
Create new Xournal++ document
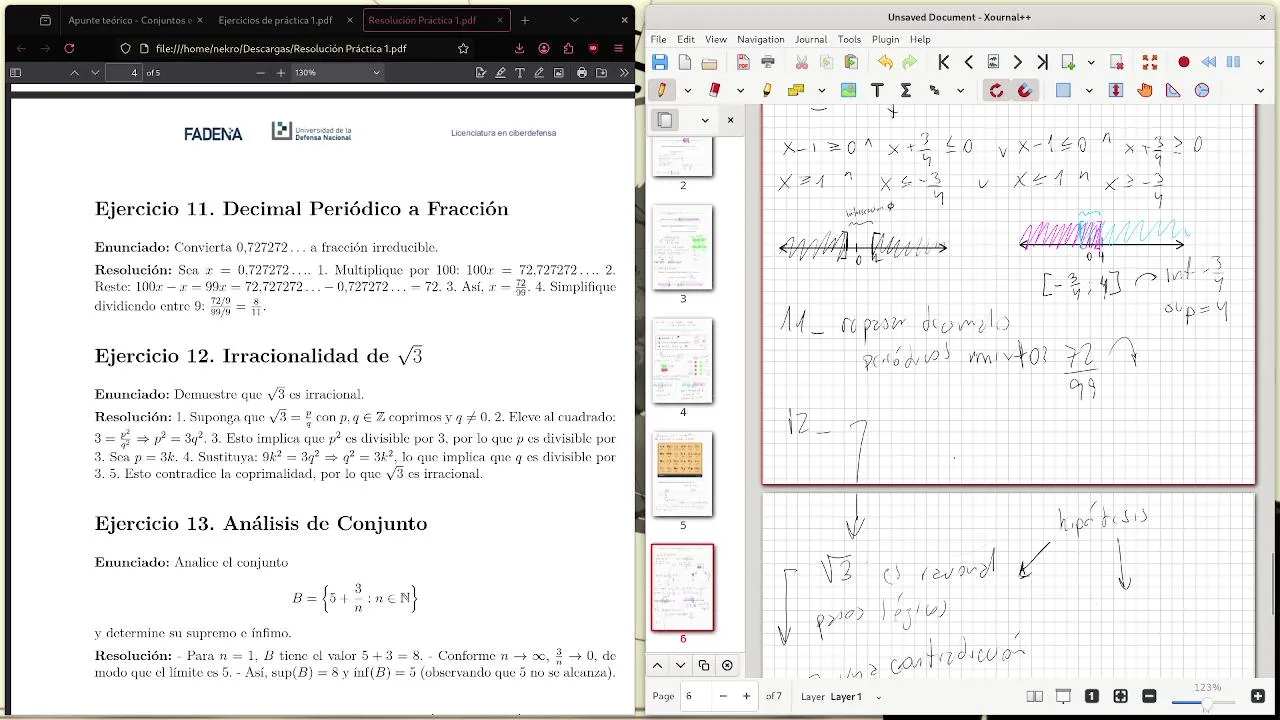pos(685,62)
